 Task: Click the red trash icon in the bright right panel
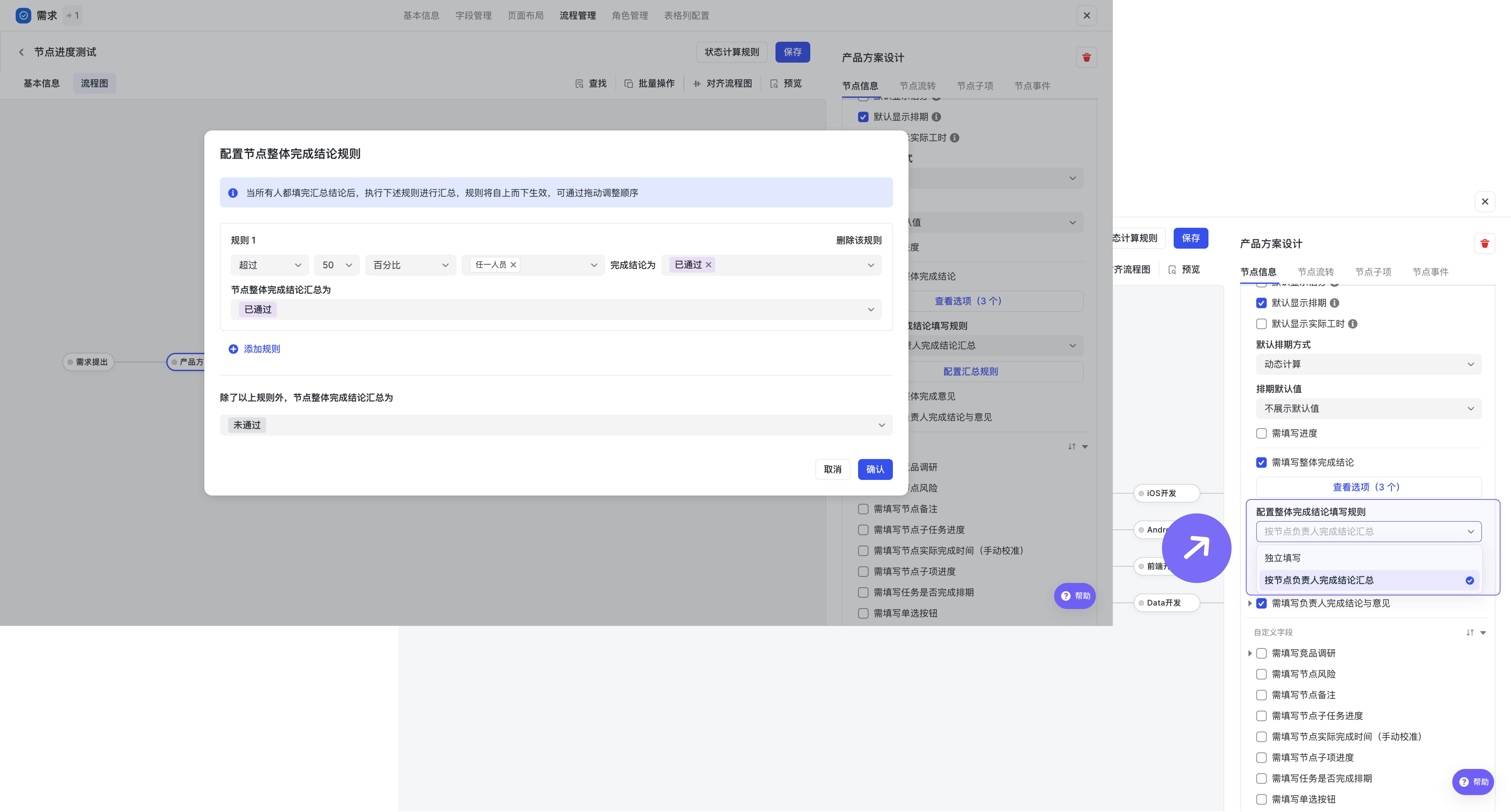[1485, 243]
